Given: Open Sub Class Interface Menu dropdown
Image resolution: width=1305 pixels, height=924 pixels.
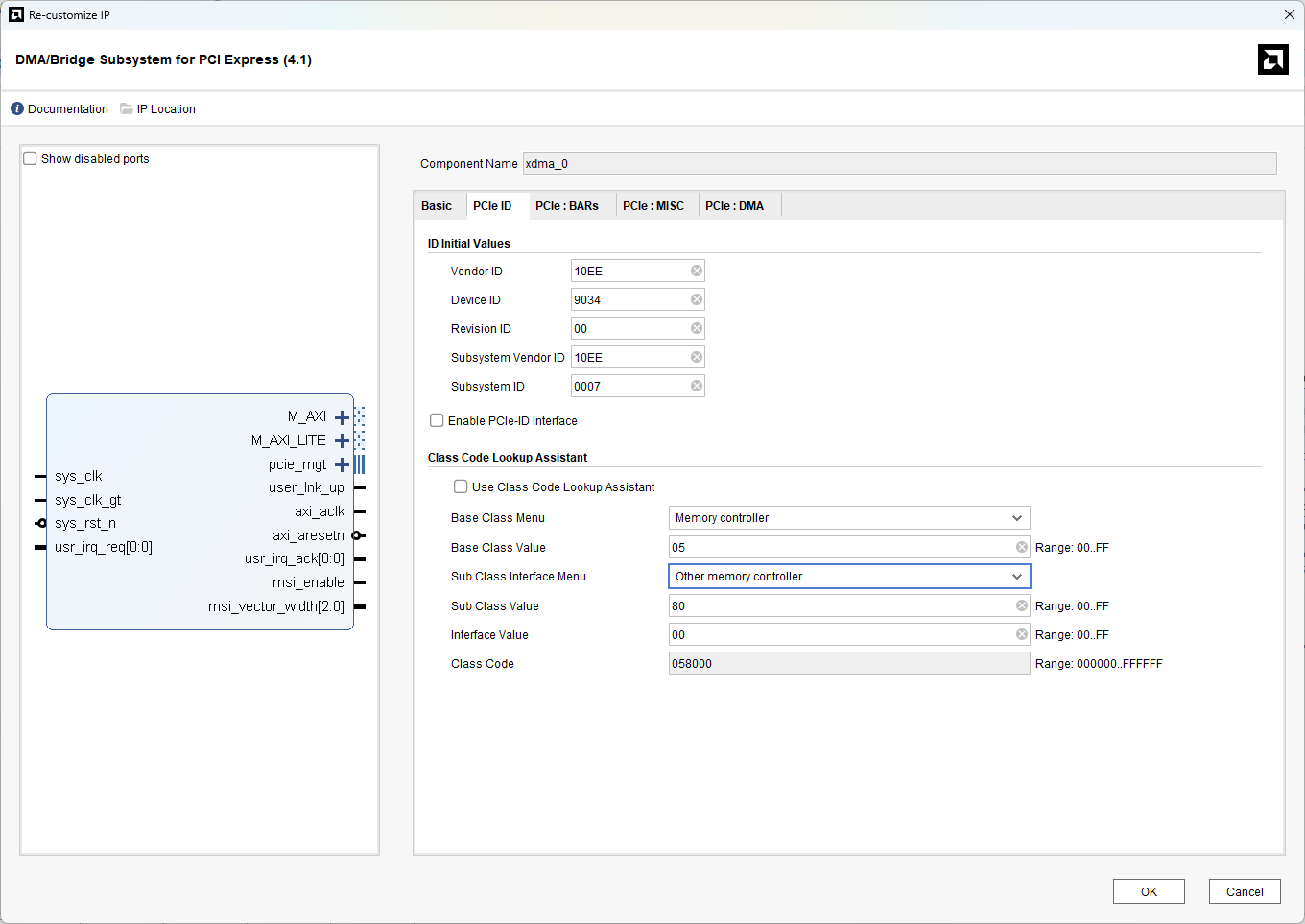Looking at the screenshot, I should click(848, 577).
